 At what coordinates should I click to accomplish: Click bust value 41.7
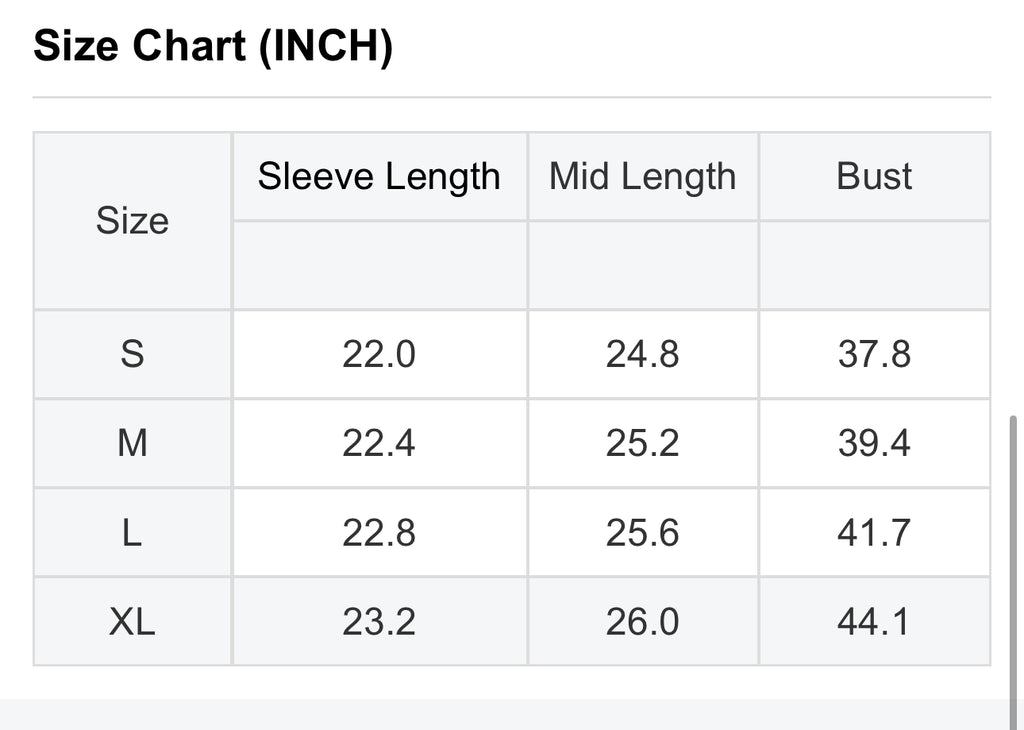click(874, 532)
